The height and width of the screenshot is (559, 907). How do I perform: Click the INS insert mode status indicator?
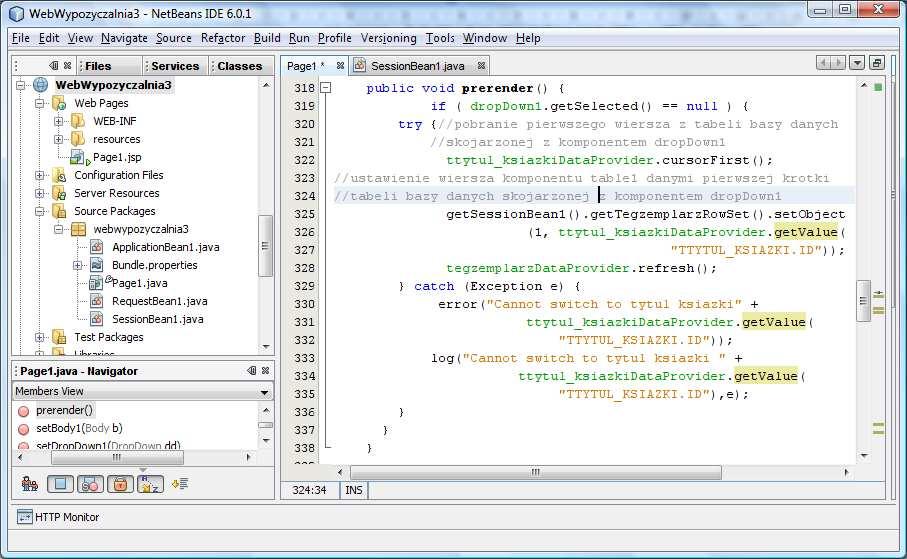(x=353, y=490)
